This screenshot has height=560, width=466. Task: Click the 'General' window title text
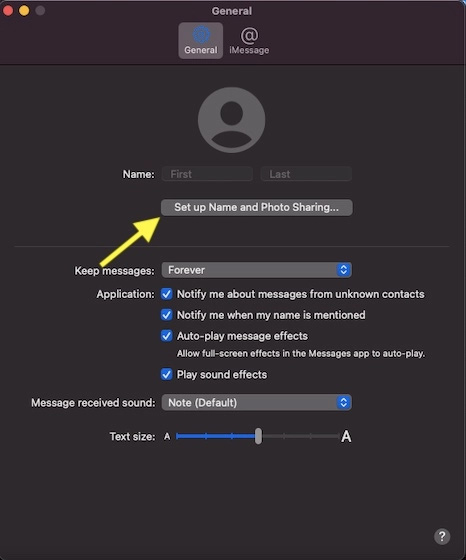(x=232, y=11)
